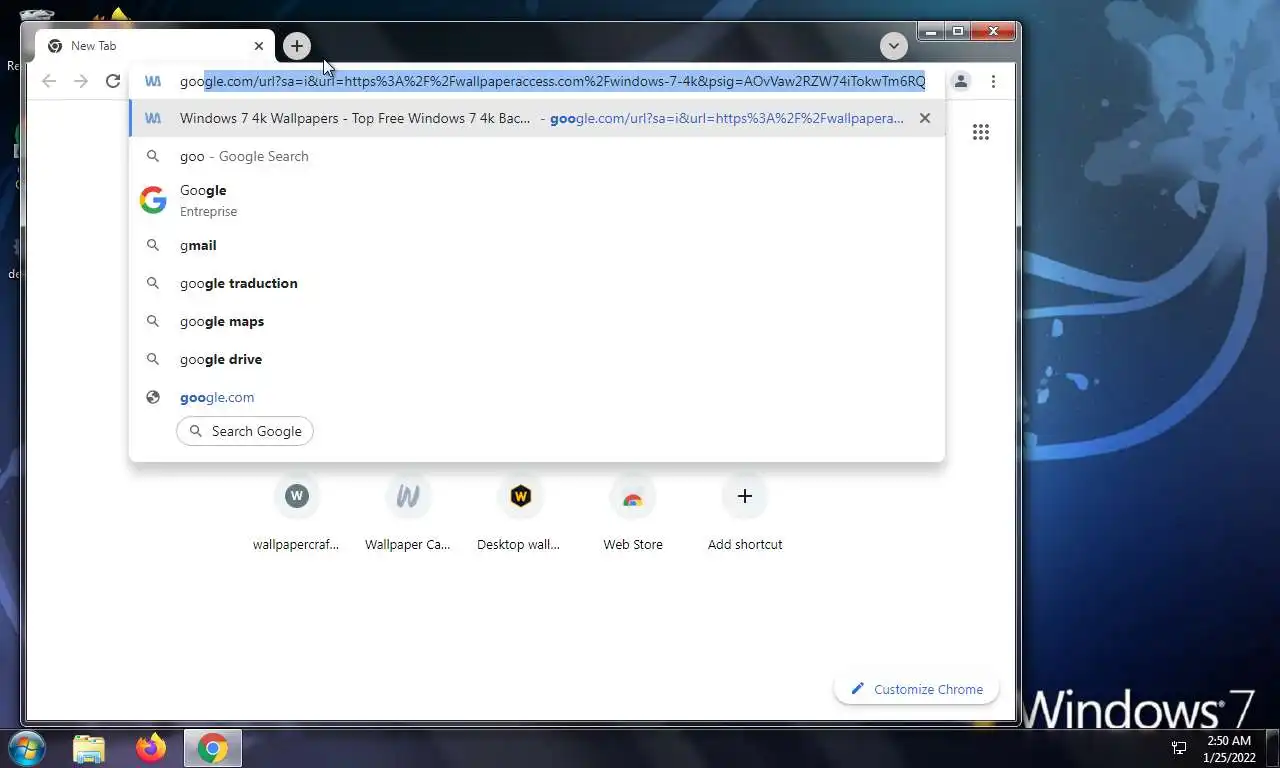
Task: Click the site icon left of the address bar
Action: pyautogui.click(x=153, y=81)
